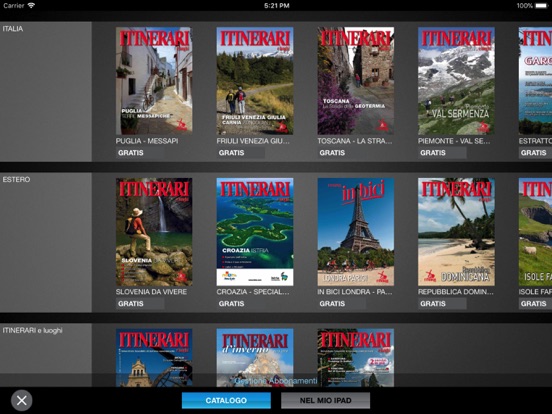552x414 pixels.
Task: Click the IN BICI LONDRA - PA... title text
Action: [355, 292]
